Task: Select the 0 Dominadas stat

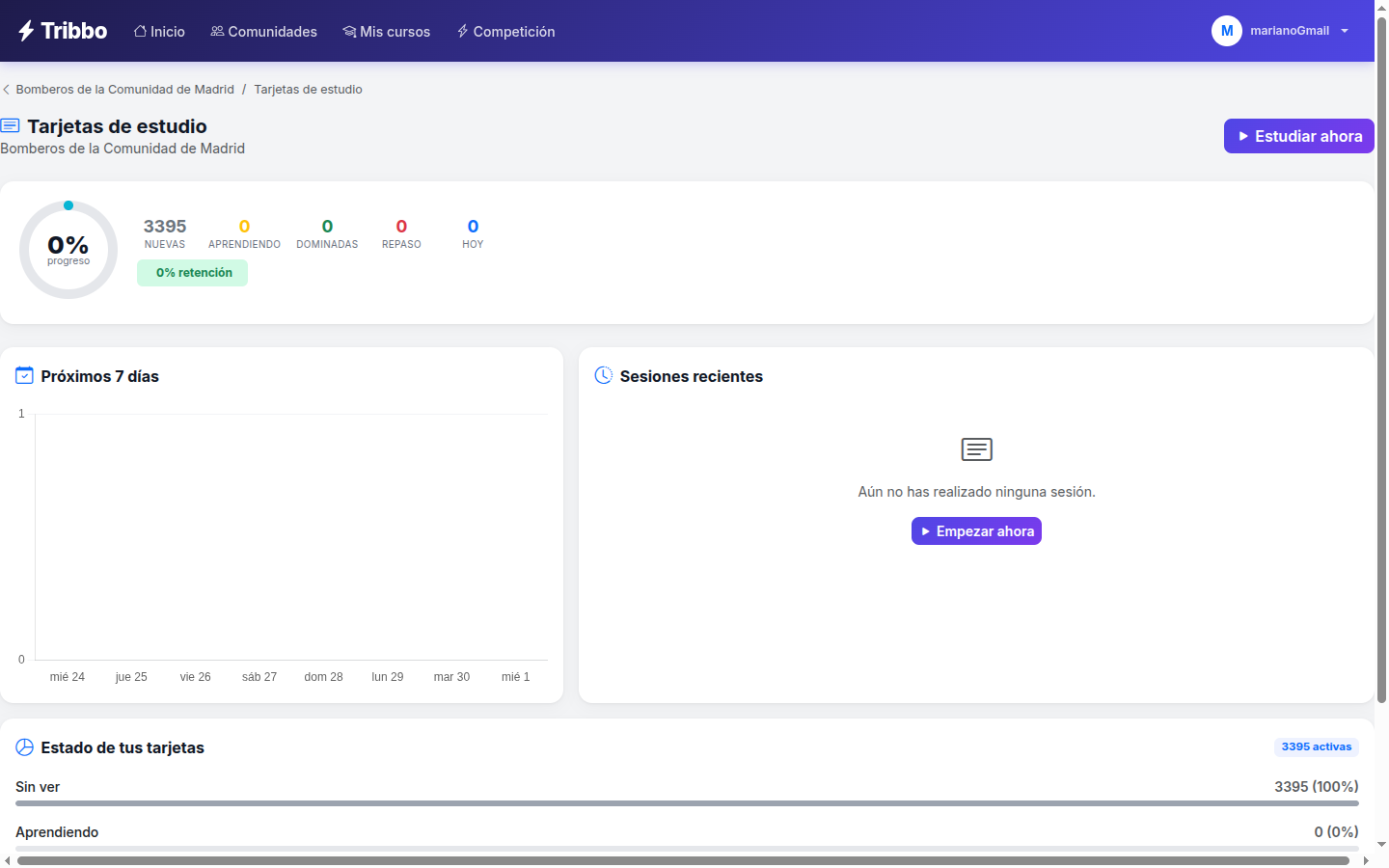Action: pos(327,233)
